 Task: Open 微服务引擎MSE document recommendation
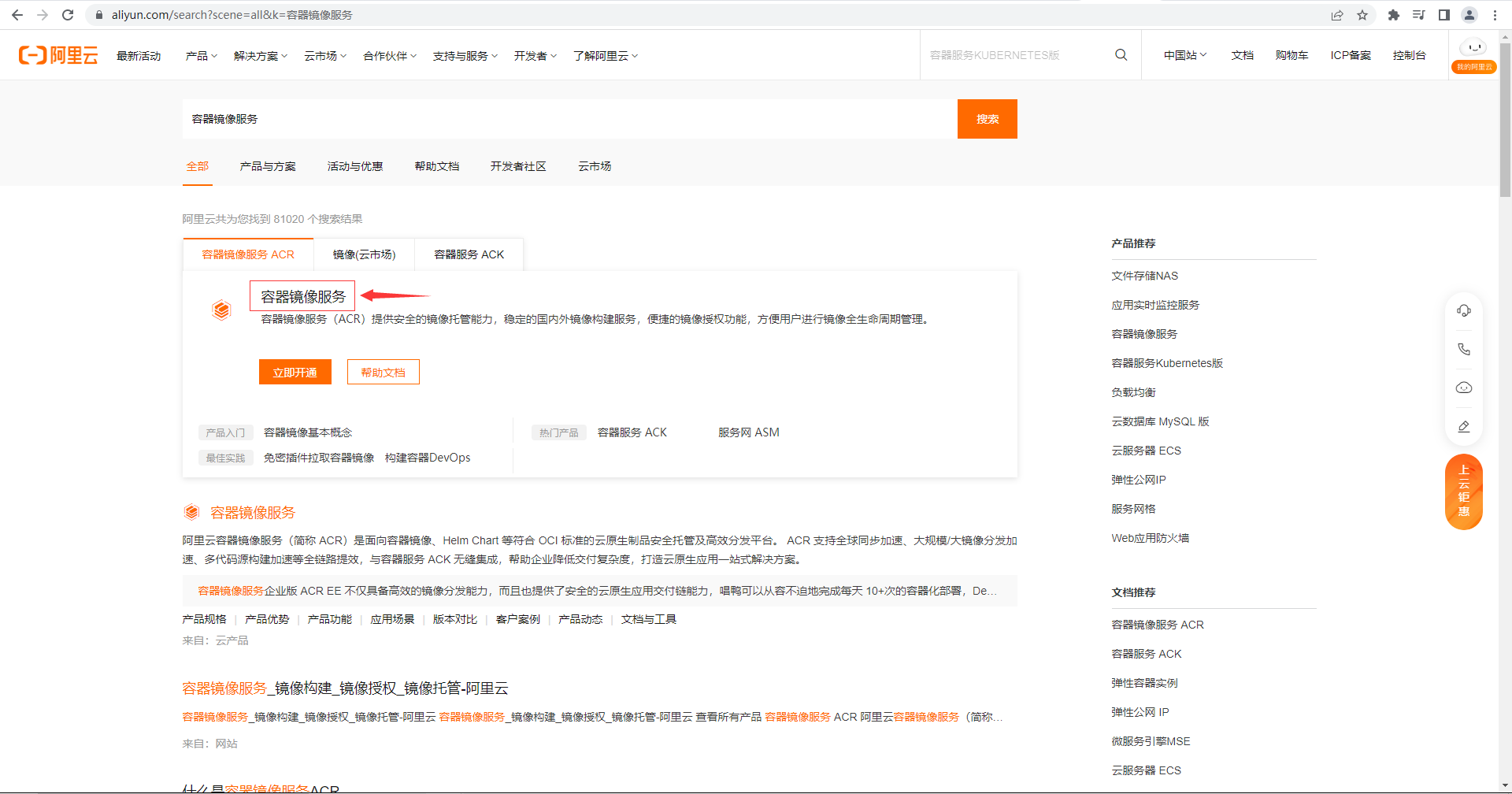(1151, 741)
